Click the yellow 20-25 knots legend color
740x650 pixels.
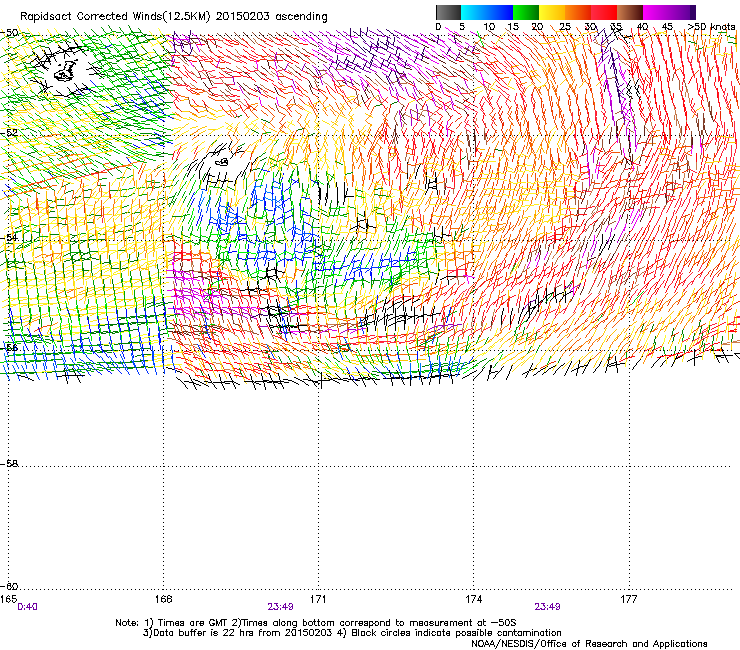point(552,12)
